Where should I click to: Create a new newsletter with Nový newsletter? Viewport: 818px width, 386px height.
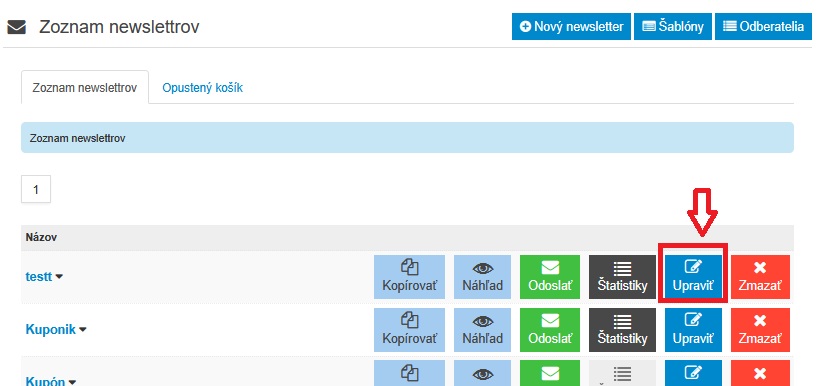coord(571,27)
